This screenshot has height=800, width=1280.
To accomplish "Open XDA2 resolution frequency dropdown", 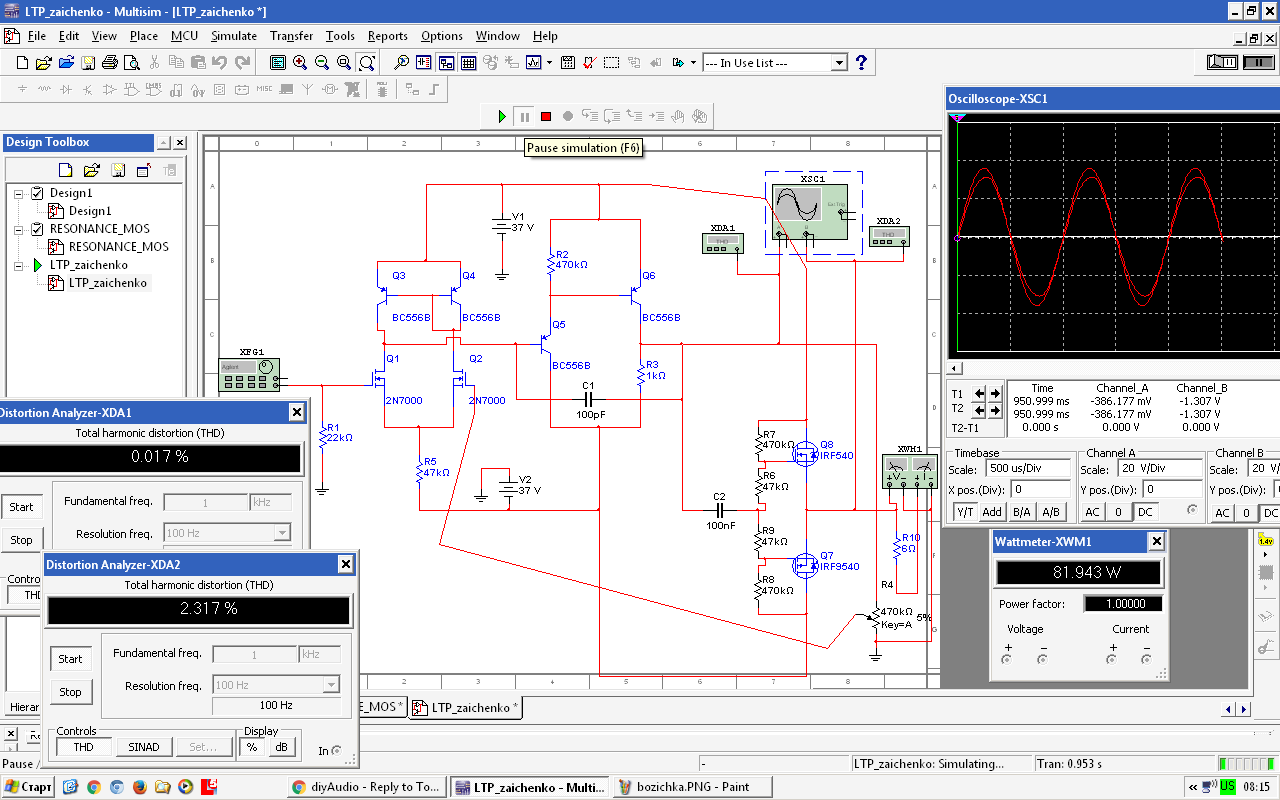I will point(331,685).
